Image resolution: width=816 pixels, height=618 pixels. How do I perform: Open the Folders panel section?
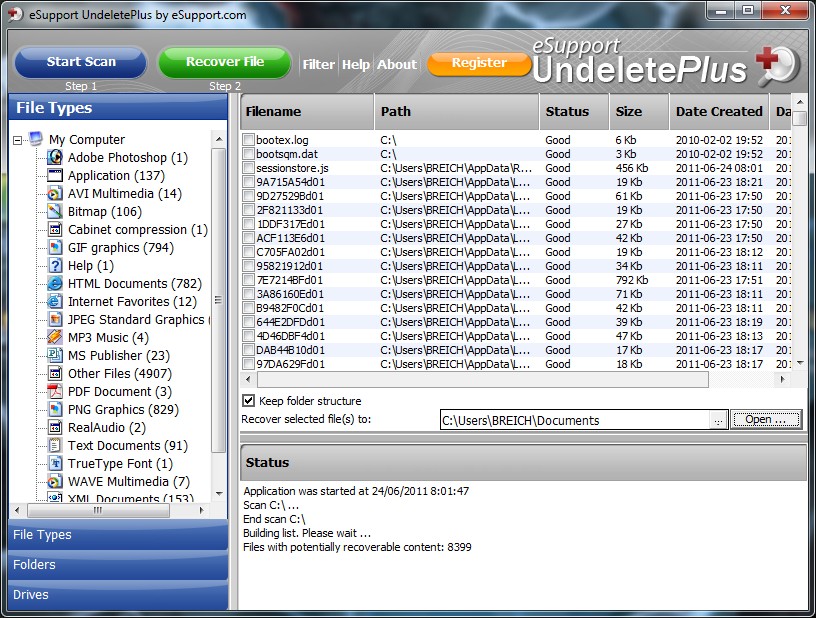click(118, 565)
